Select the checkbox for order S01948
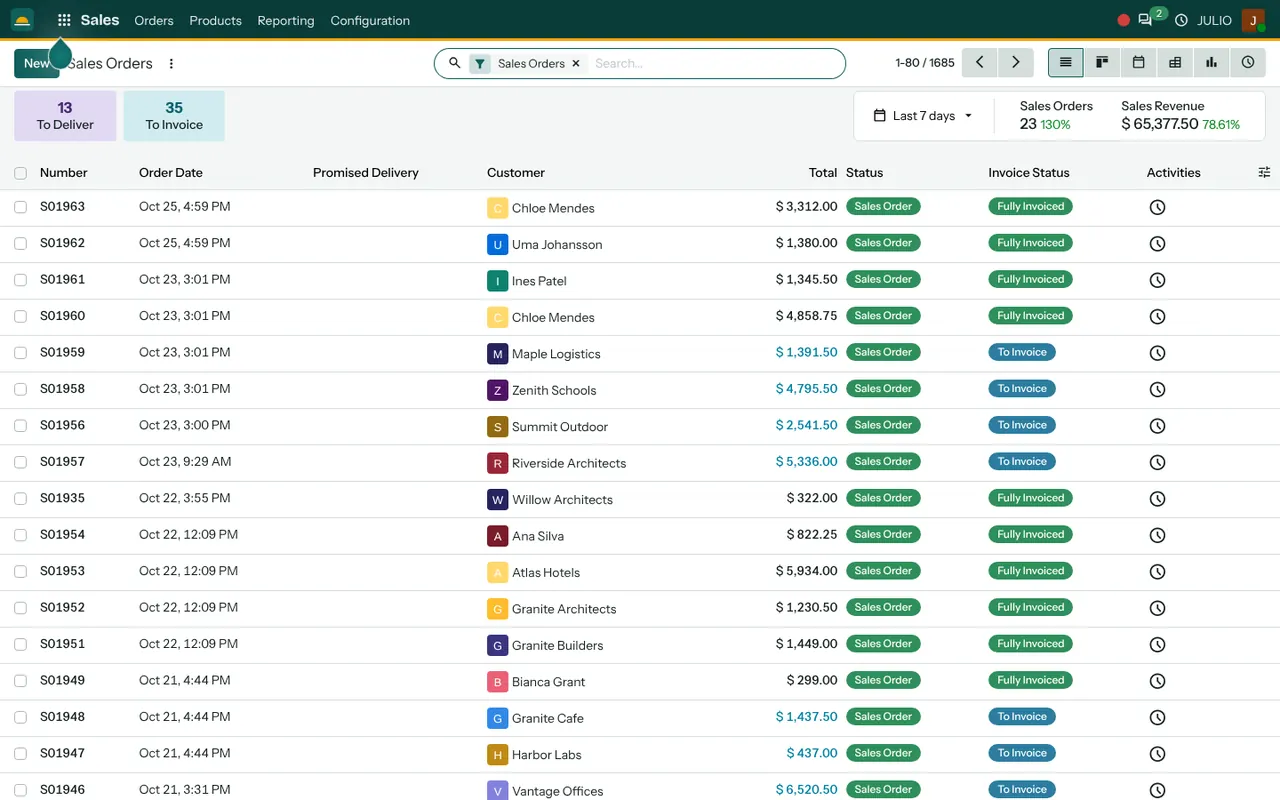The width and height of the screenshot is (1280, 800). coord(20,717)
